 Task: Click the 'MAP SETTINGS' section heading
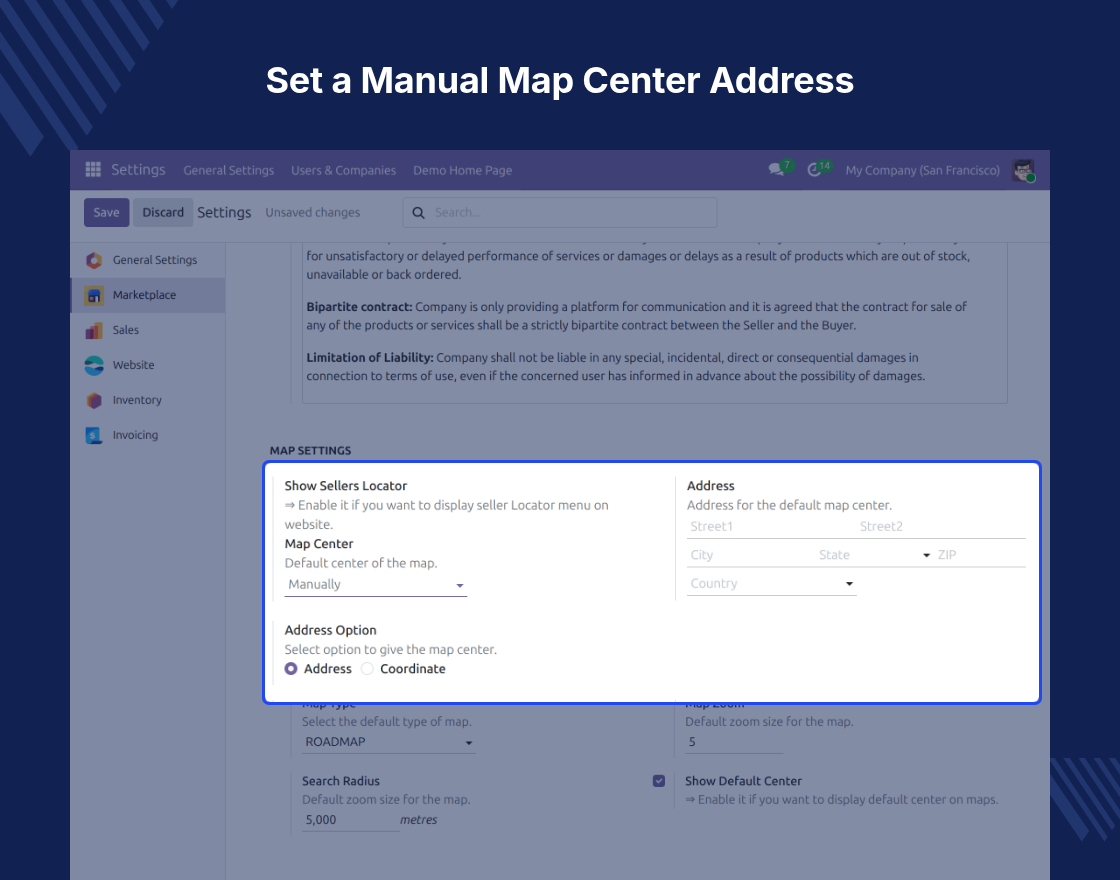310,451
